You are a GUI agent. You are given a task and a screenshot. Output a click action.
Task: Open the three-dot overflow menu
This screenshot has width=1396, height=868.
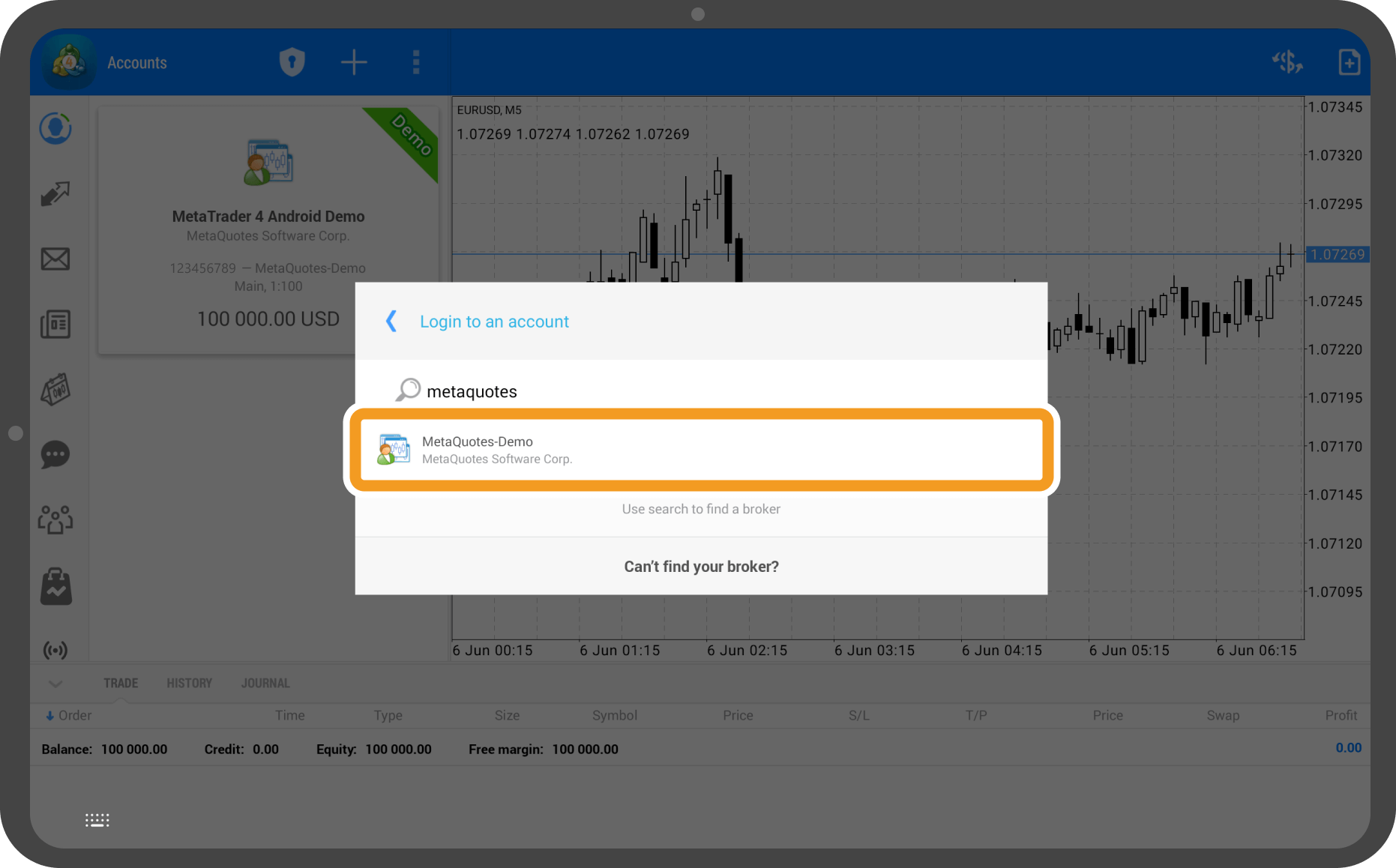[416, 62]
